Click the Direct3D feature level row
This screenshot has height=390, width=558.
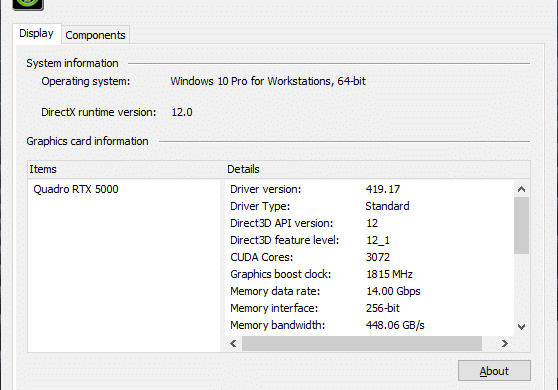(369, 240)
